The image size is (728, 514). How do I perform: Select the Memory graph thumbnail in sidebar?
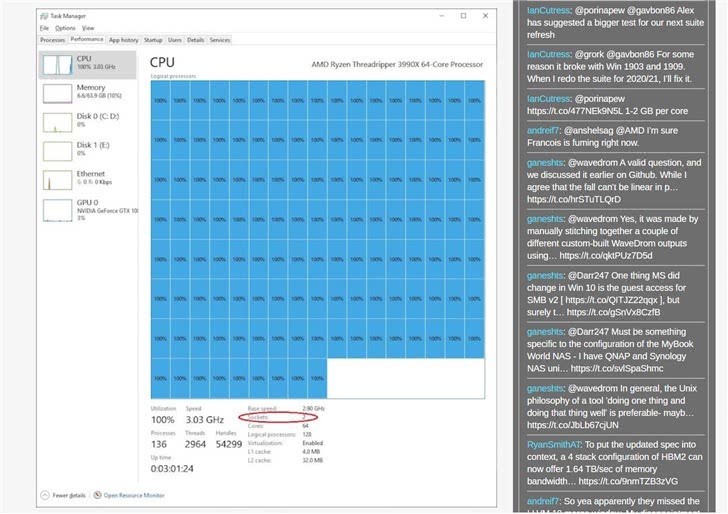pos(58,94)
